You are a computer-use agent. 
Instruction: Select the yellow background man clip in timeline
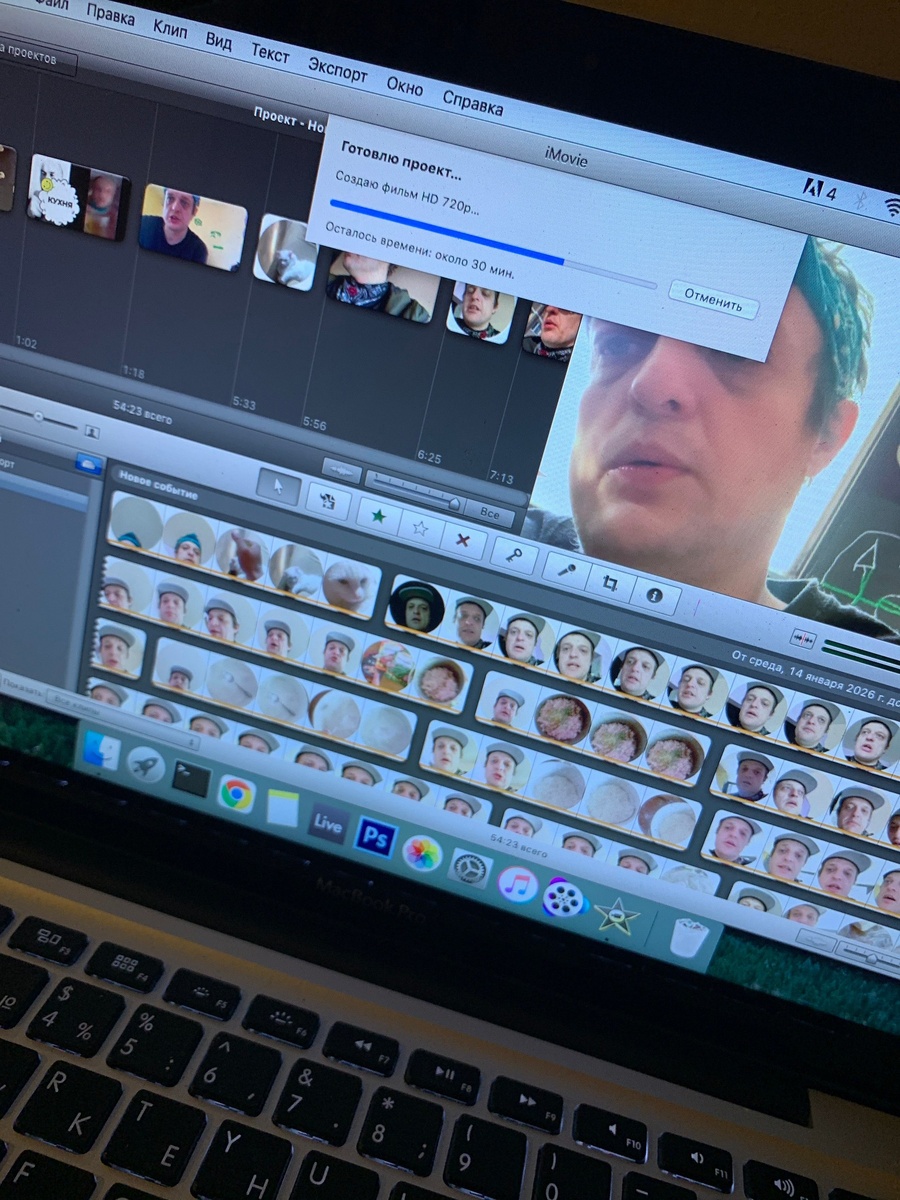point(192,227)
